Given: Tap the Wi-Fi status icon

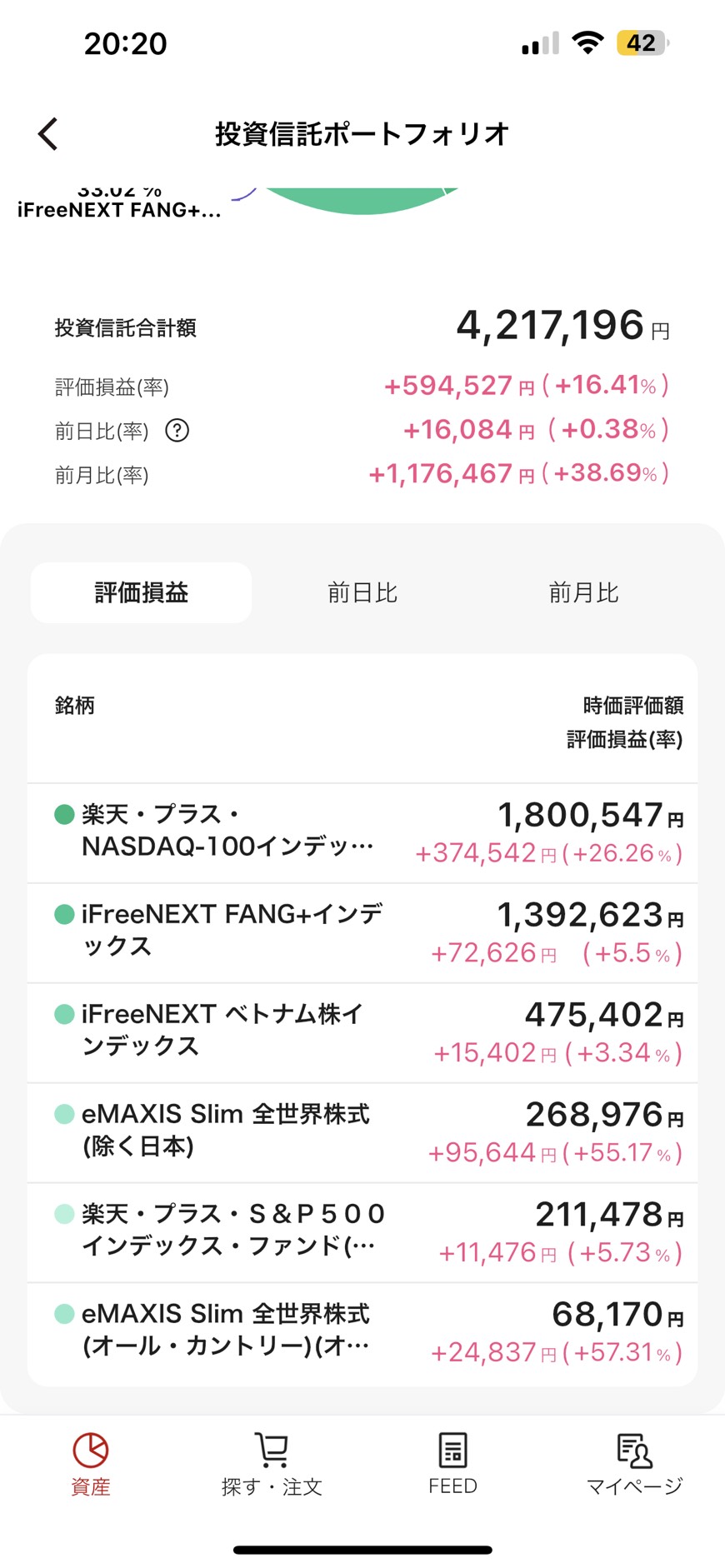Looking at the screenshot, I should pos(587,43).
